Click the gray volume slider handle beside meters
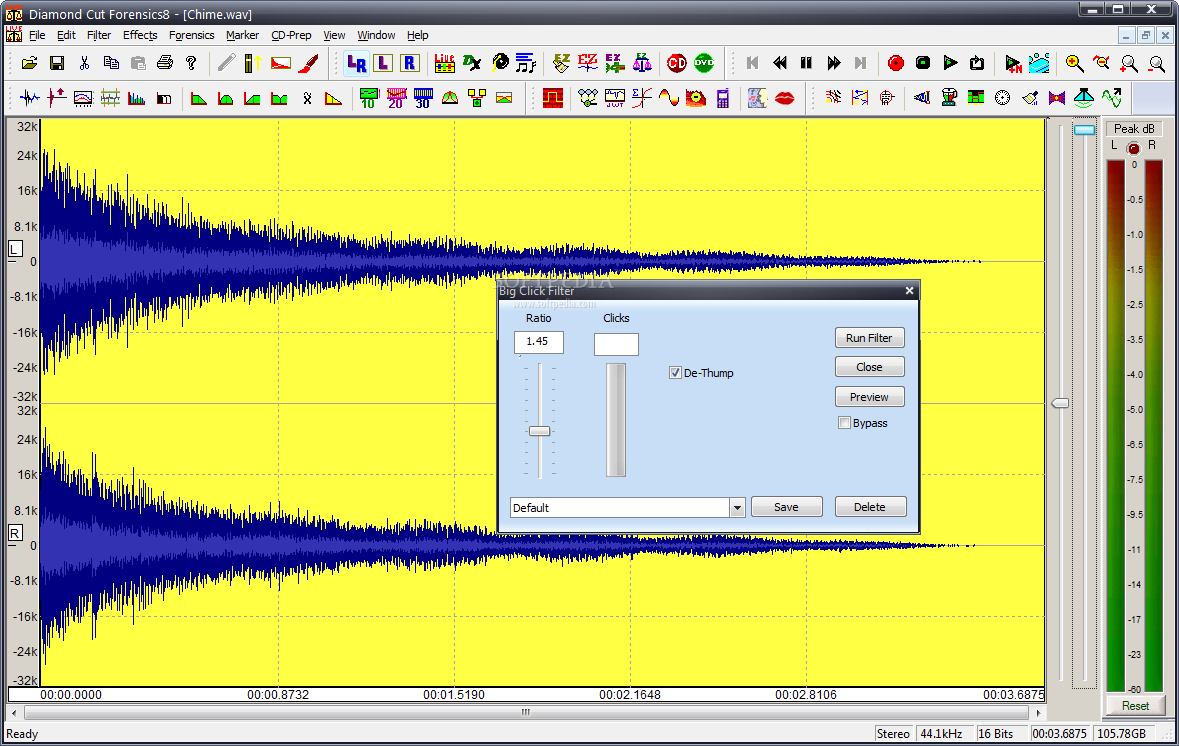Image resolution: width=1179 pixels, height=746 pixels. click(1059, 404)
